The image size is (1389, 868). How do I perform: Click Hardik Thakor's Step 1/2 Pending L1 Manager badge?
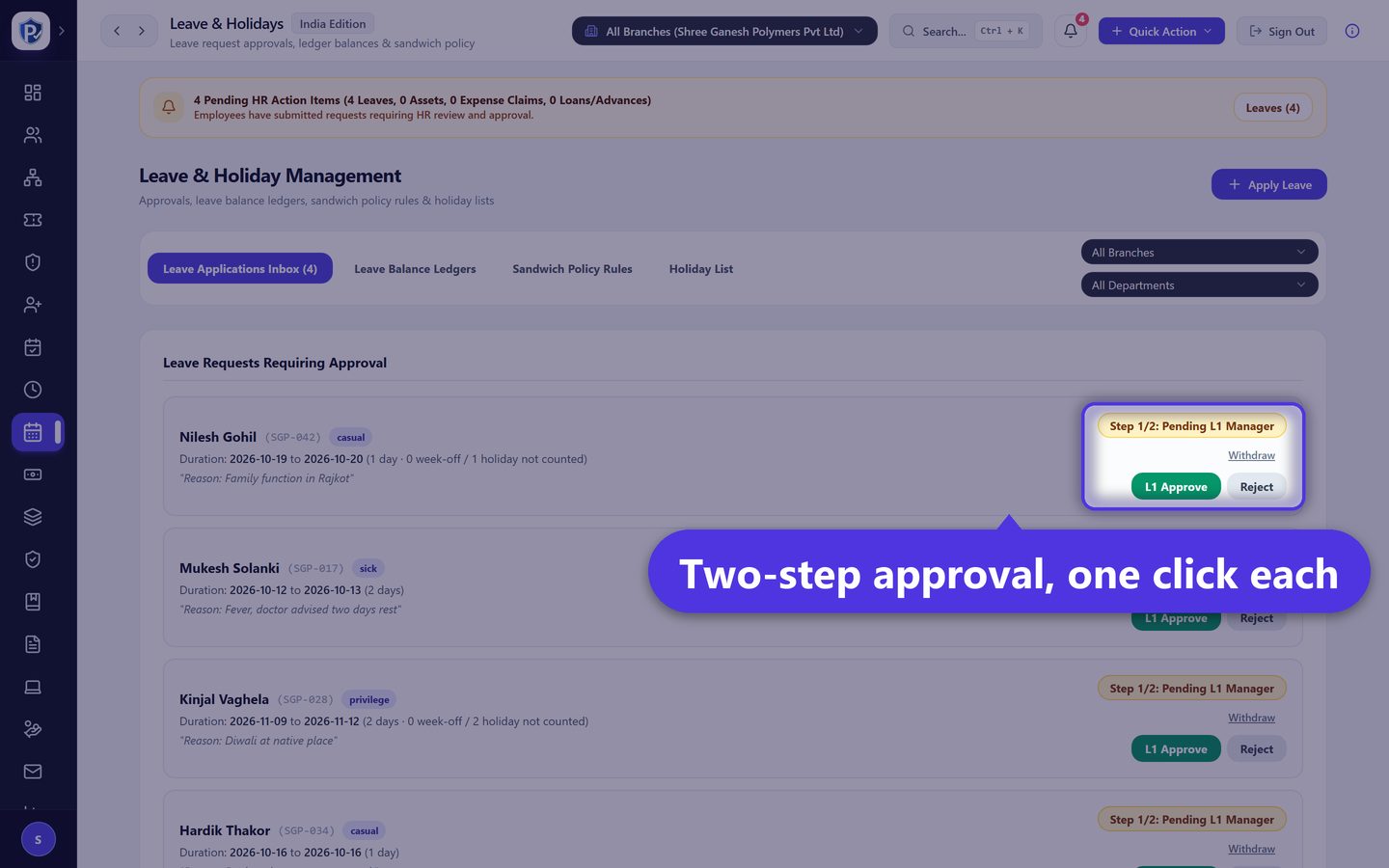click(x=1192, y=820)
